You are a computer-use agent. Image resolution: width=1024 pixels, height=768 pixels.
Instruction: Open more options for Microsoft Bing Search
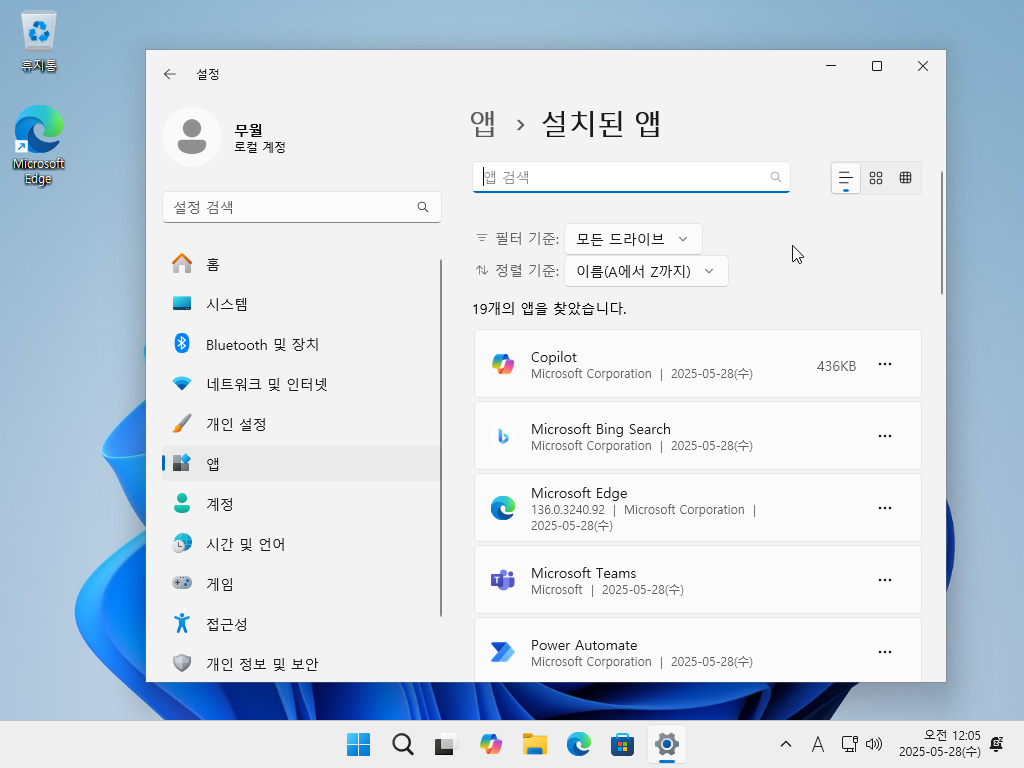885,436
